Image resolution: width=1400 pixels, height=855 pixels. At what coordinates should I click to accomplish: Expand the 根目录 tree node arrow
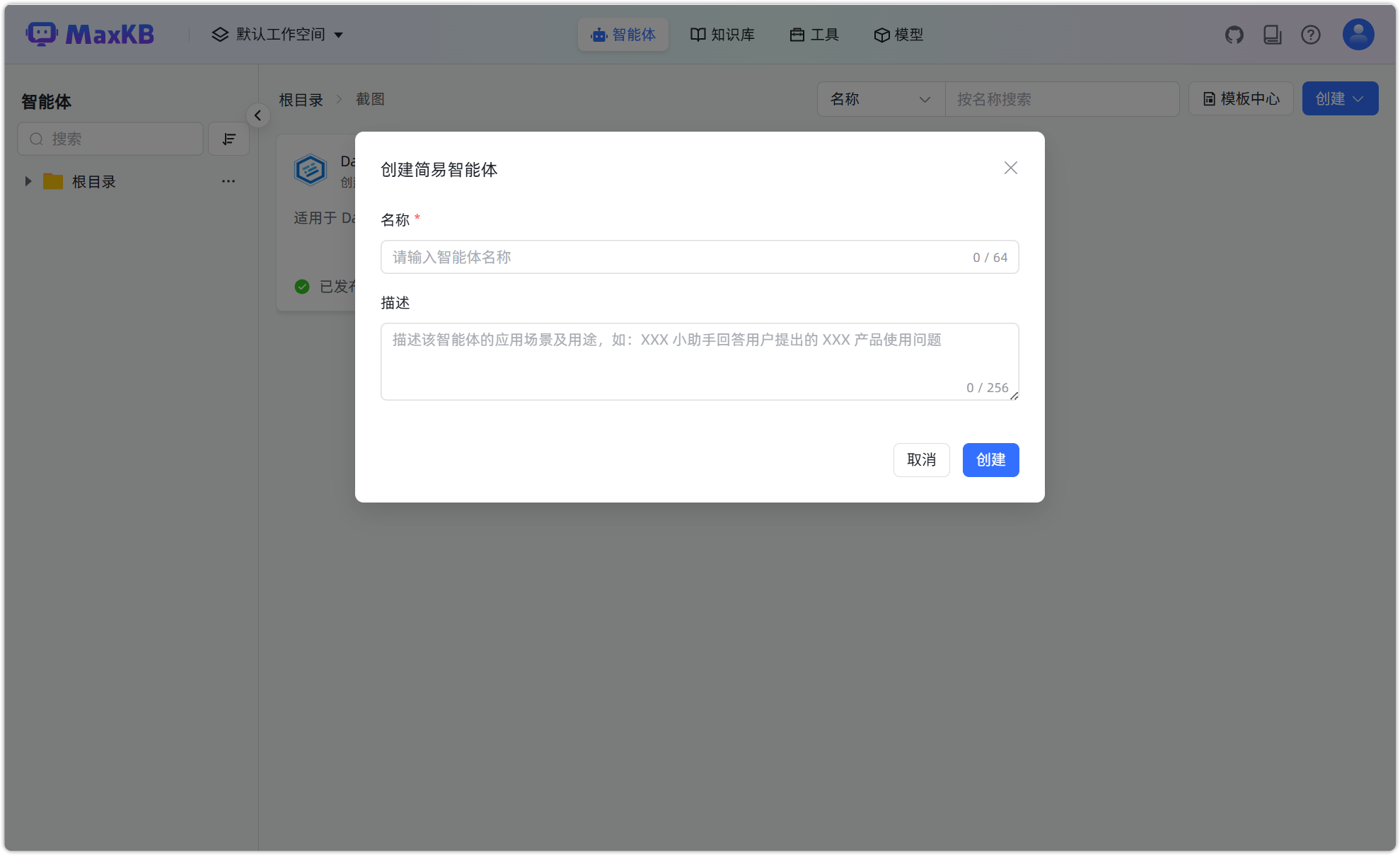(28, 181)
